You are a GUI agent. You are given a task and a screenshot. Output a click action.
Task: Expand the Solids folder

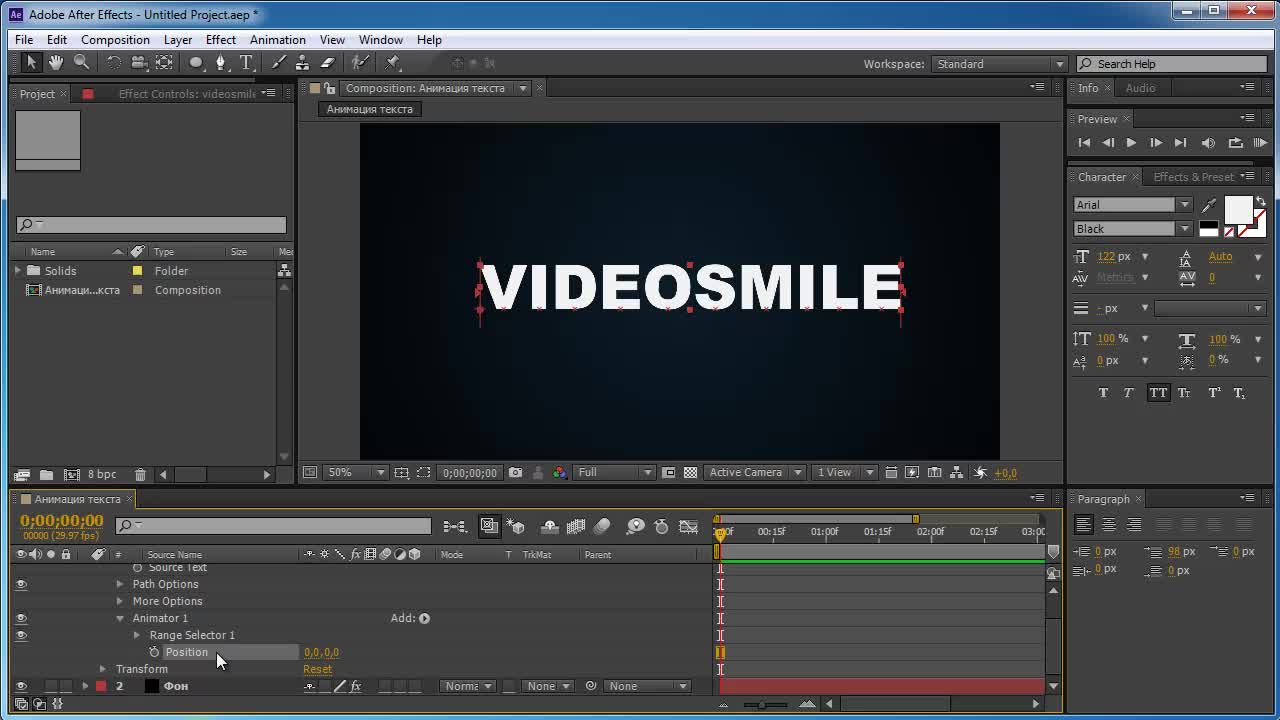(x=18, y=271)
